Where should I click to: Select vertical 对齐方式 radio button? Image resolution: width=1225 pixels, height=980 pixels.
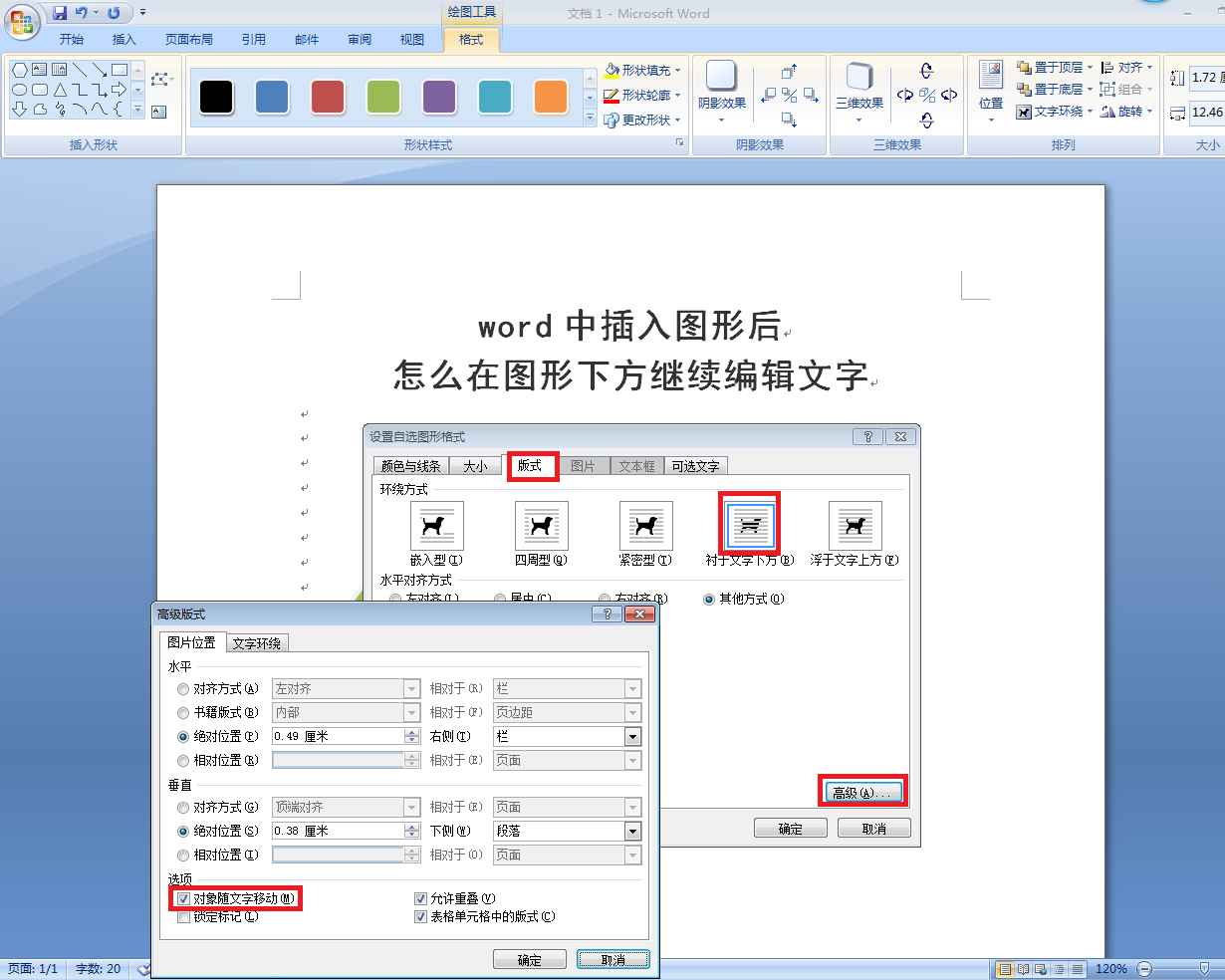tap(183, 807)
